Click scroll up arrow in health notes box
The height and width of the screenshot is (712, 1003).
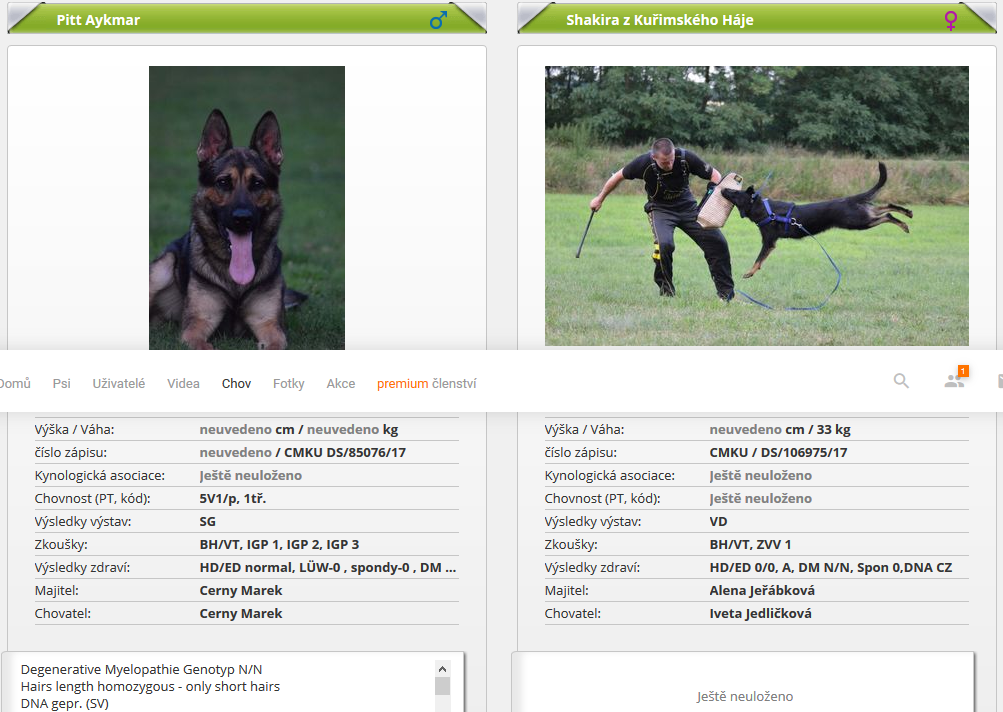coord(442,668)
